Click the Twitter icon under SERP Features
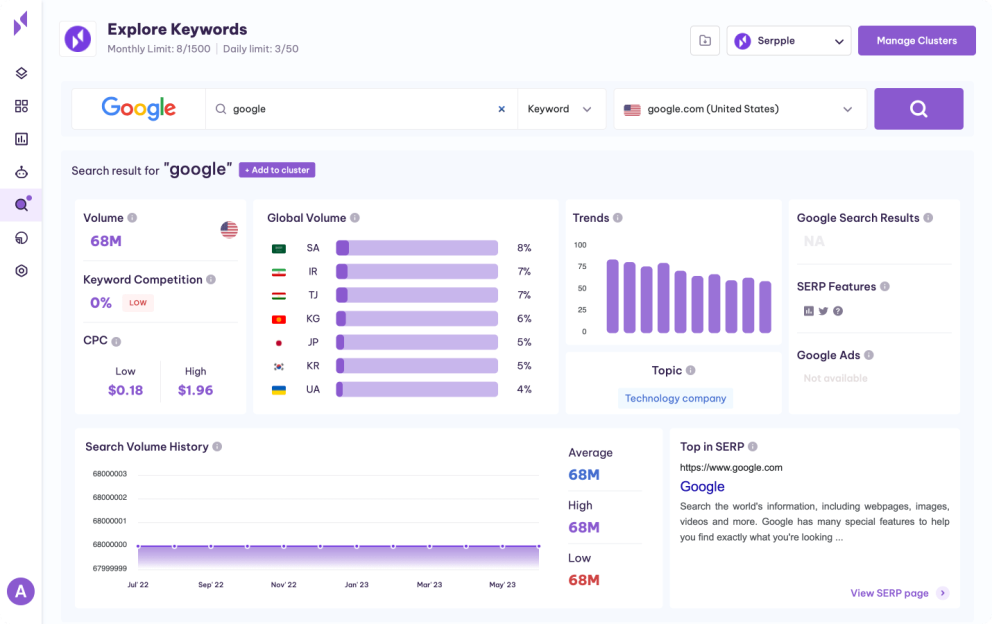Viewport: 992px width, 624px height. click(x=823, y=311)
